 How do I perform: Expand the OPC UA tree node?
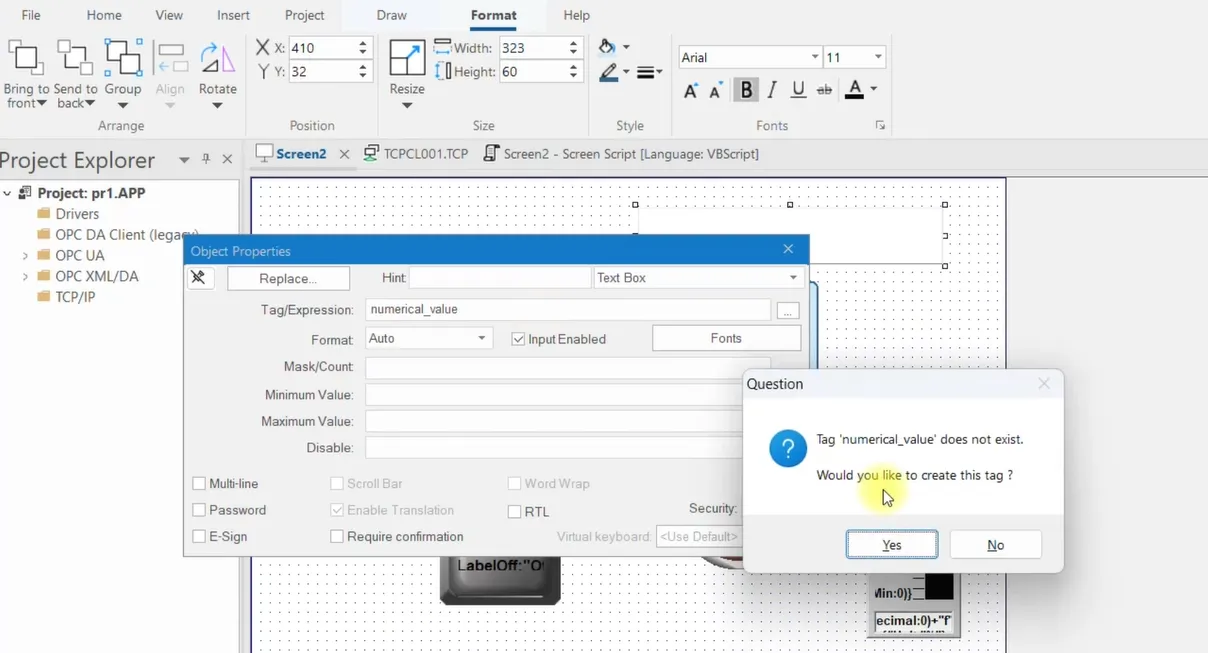[25, 256]
